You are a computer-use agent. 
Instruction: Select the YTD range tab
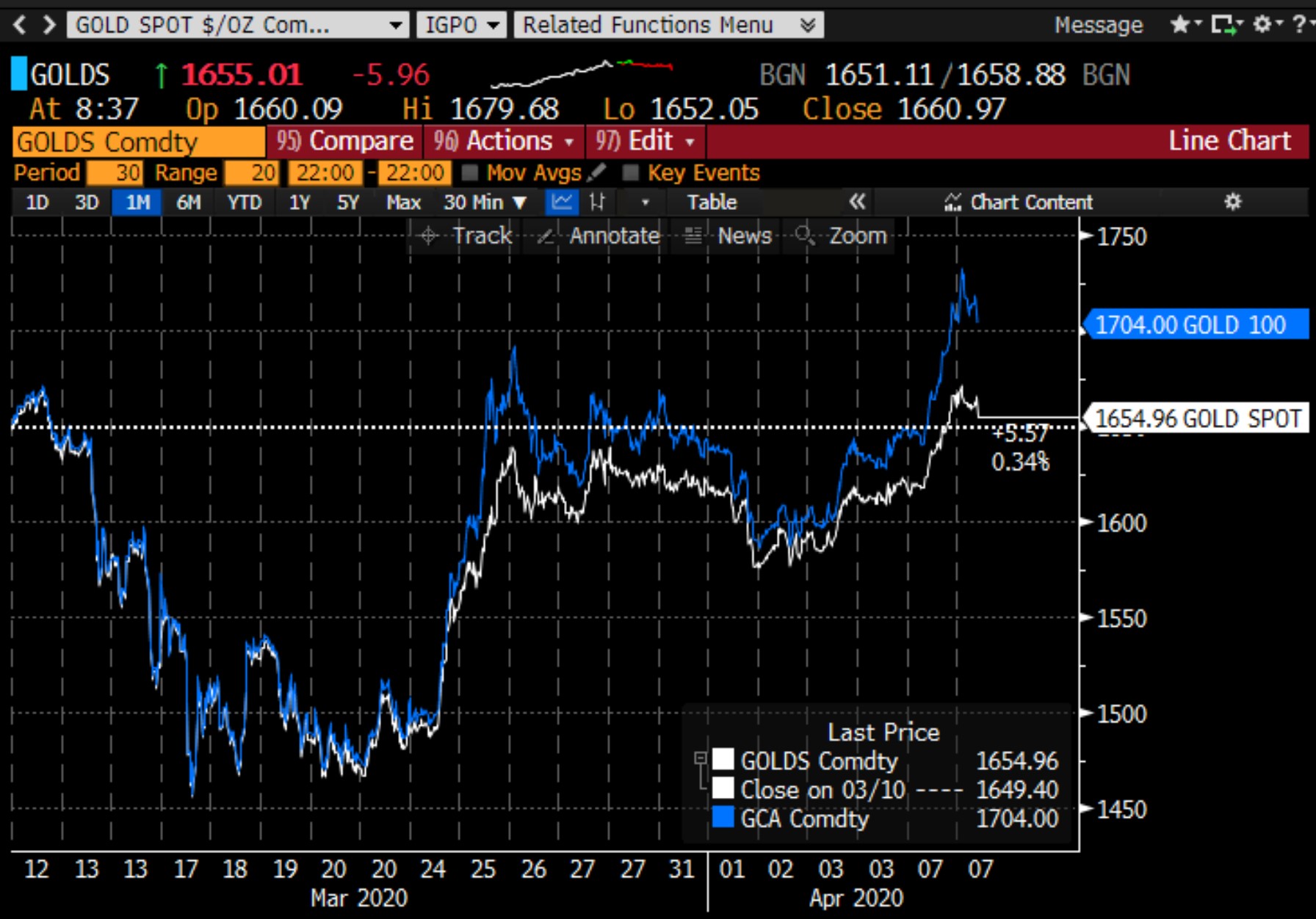click(244, 202)
